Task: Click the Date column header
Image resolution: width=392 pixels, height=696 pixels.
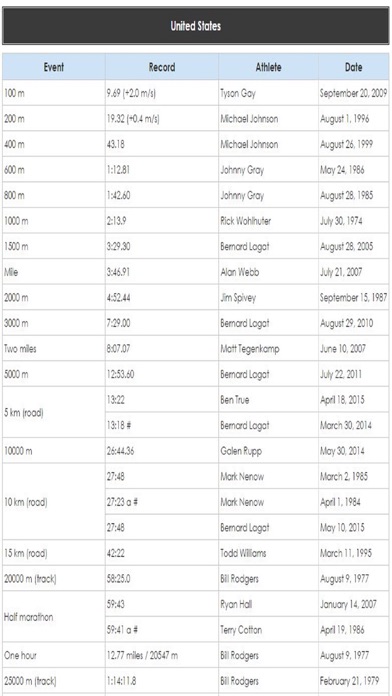Action: click(x=353, y=67)
